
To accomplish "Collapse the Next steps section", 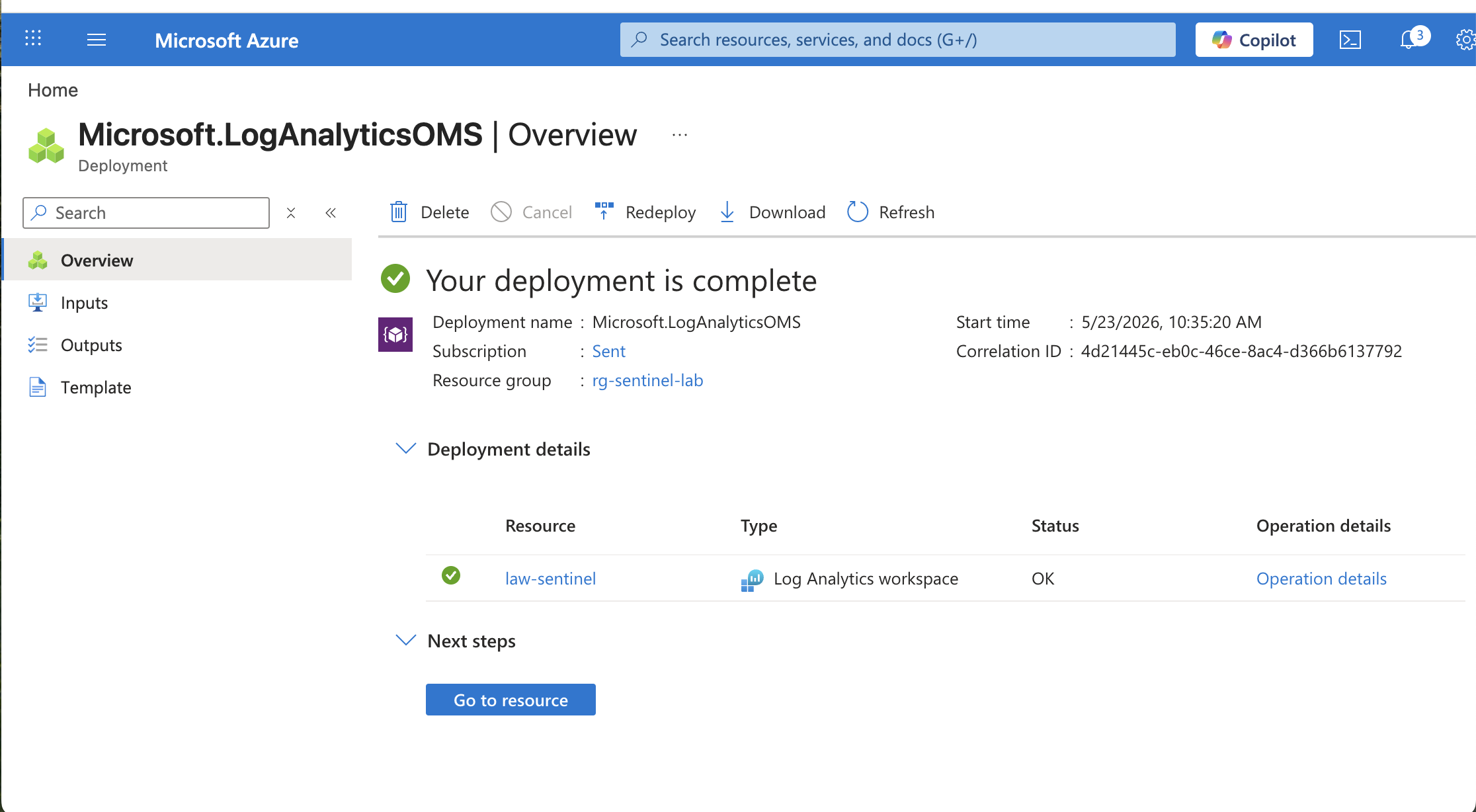I will click(405, 641).
